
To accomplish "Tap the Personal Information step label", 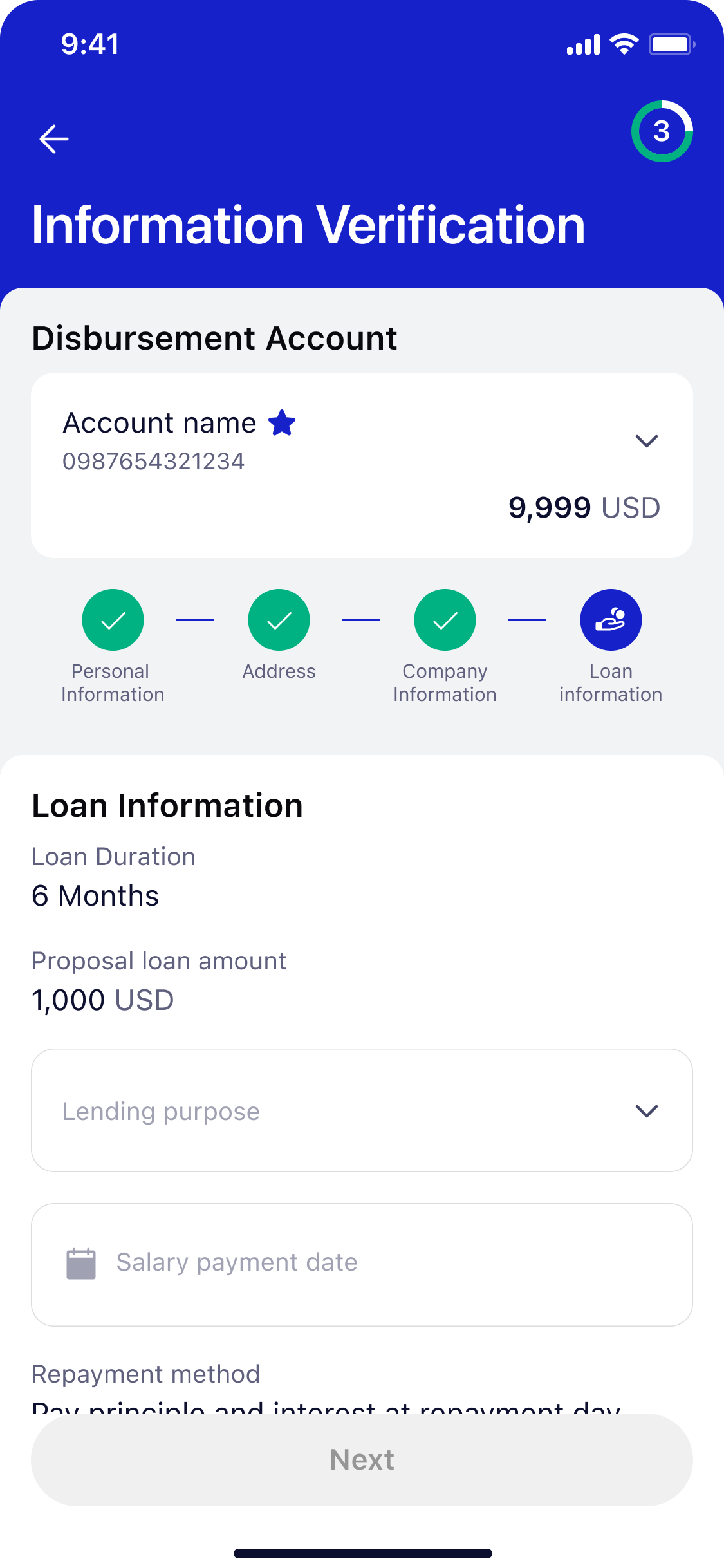I will click(113, 683).
